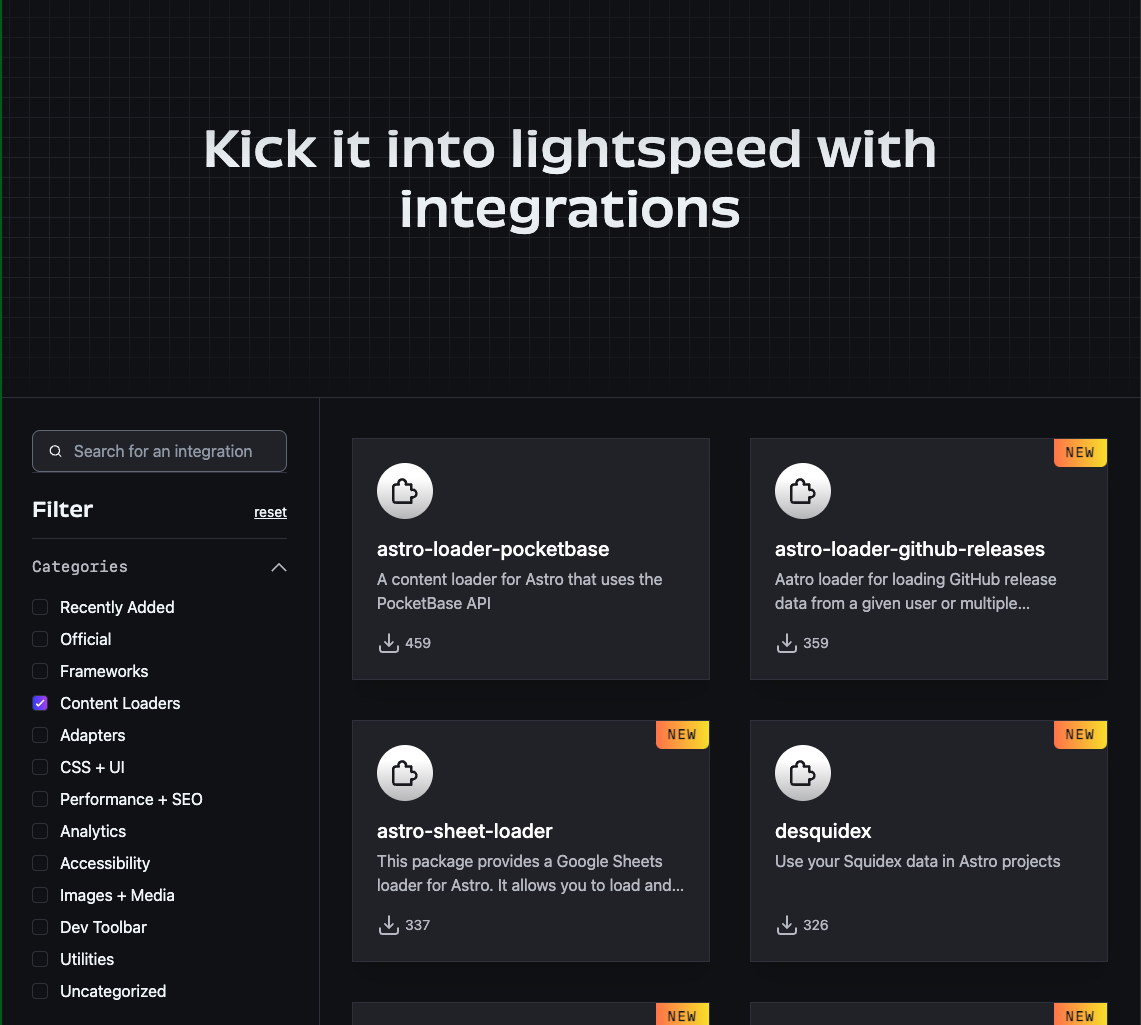The width and height of the screenshot is (1141, 1025).
Task: Click the astro-loader-pocketbase puzzle icon
Action: (x=404, y=492)
